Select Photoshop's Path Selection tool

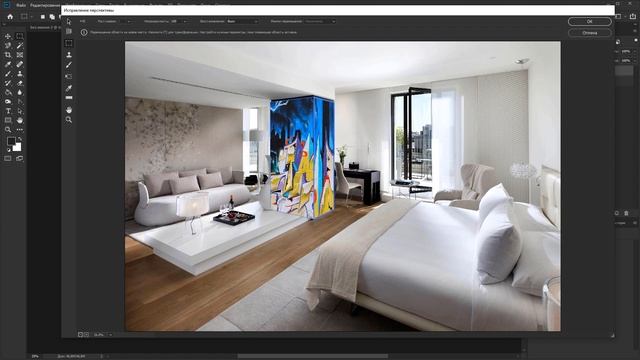(20, 111)
